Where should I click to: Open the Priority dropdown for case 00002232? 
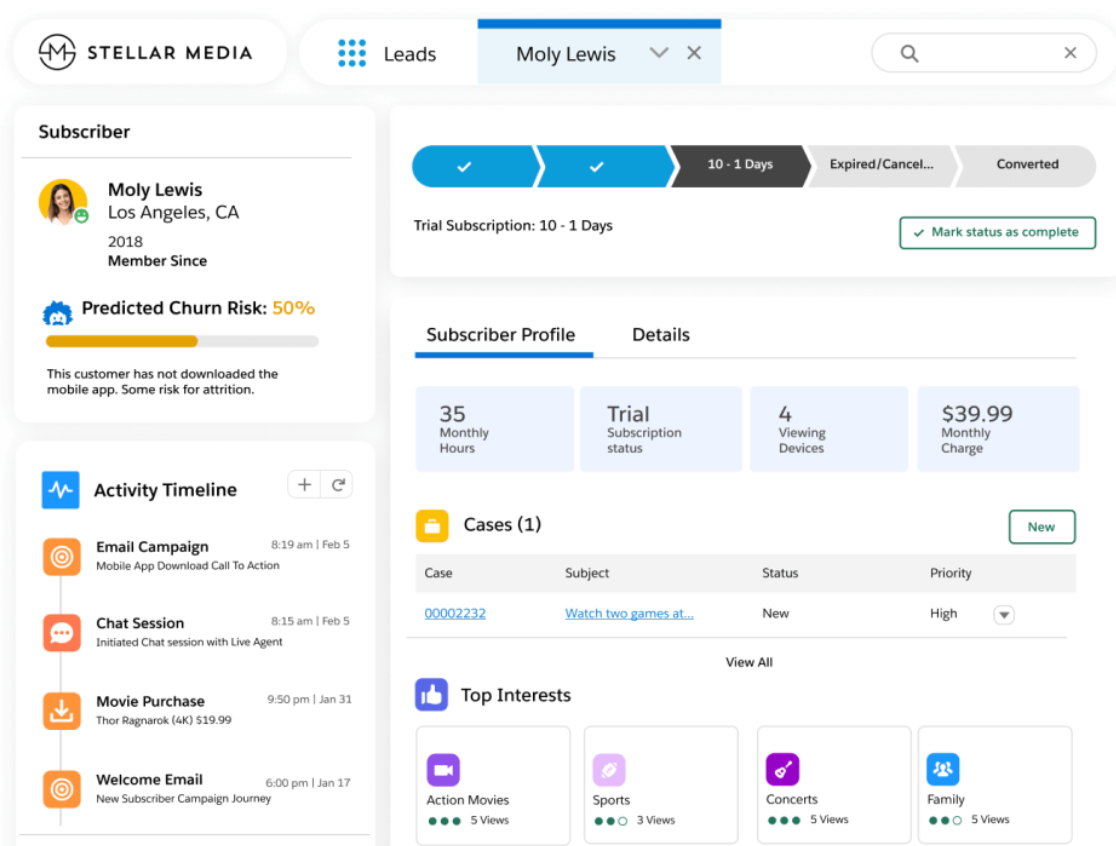tap(1003, 614)
